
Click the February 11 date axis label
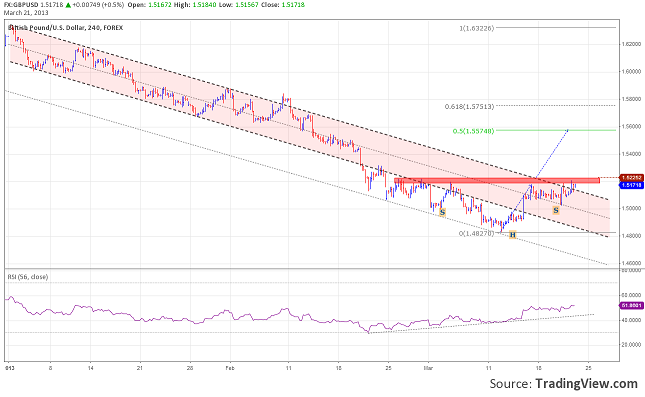[x=288, y=368]
